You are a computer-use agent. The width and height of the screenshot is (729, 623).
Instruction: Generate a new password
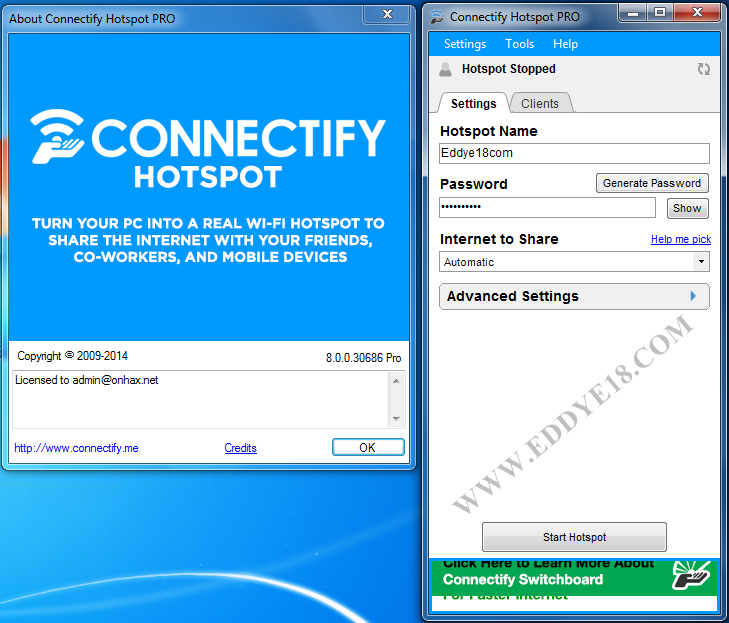(x=652, y=183)
